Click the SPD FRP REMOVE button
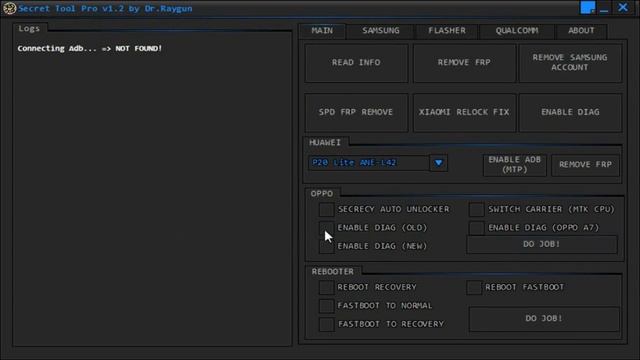The height and width of the screenshot is (360, 640). [356, 112]
